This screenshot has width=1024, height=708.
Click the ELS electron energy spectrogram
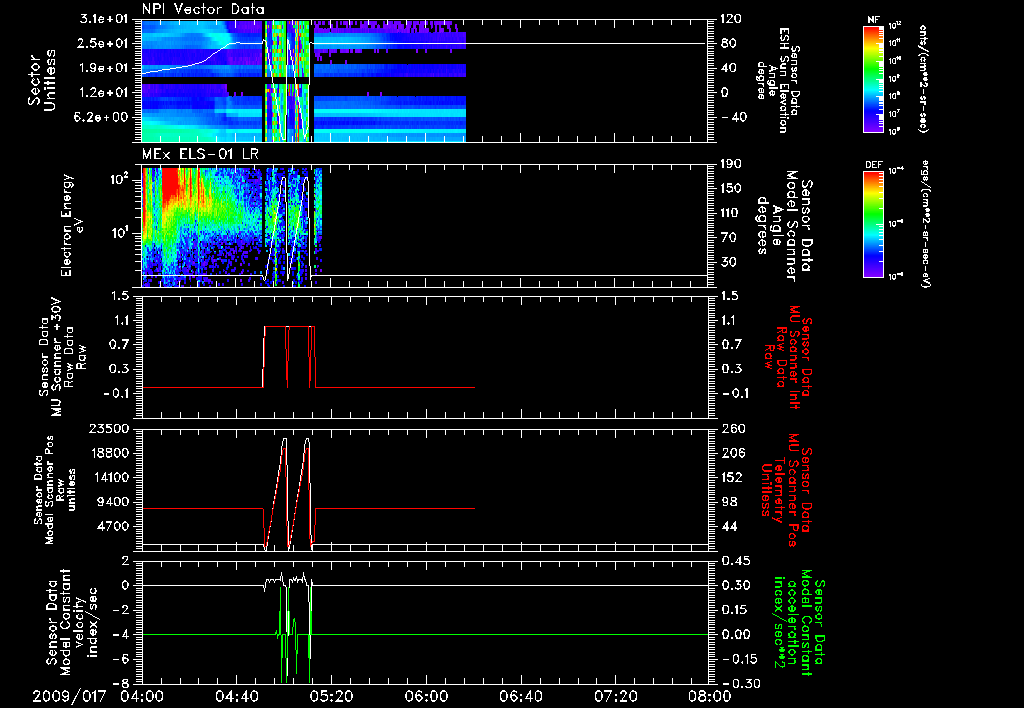(424, 226)
